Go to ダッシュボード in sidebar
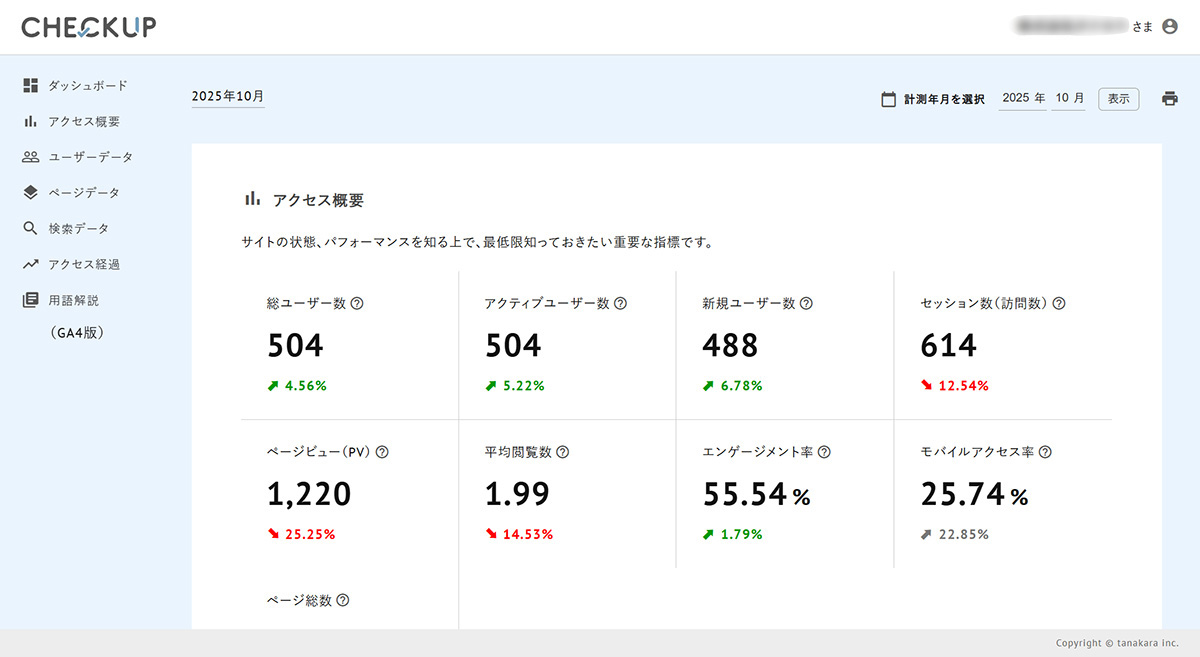The height and width of the screenshot is (657, 1200). [87, 86]
